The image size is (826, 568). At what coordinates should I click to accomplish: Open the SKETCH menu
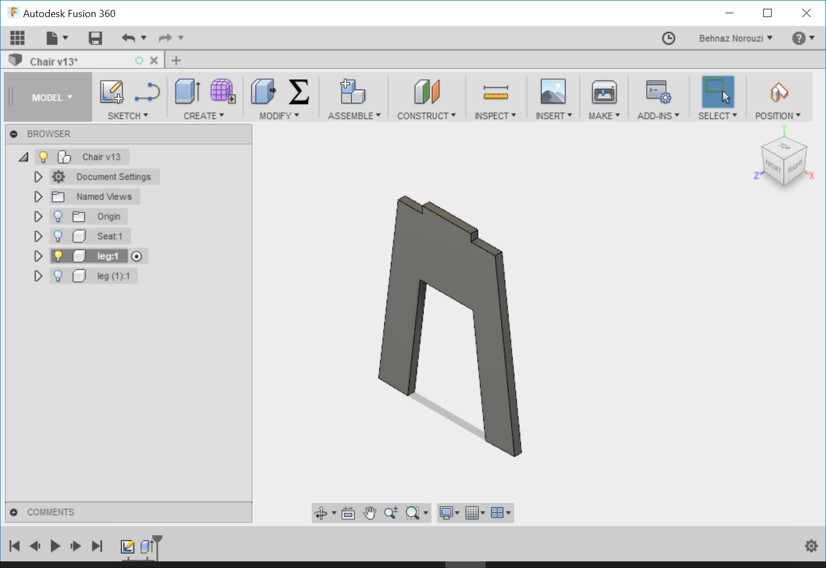click(x=127, y=115)
